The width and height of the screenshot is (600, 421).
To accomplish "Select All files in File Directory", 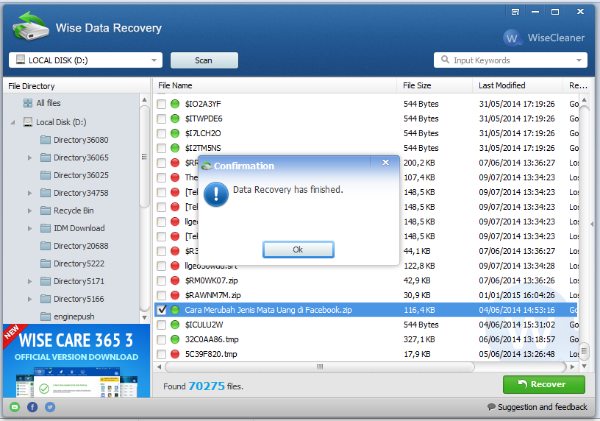I will [x=41, y=103].
